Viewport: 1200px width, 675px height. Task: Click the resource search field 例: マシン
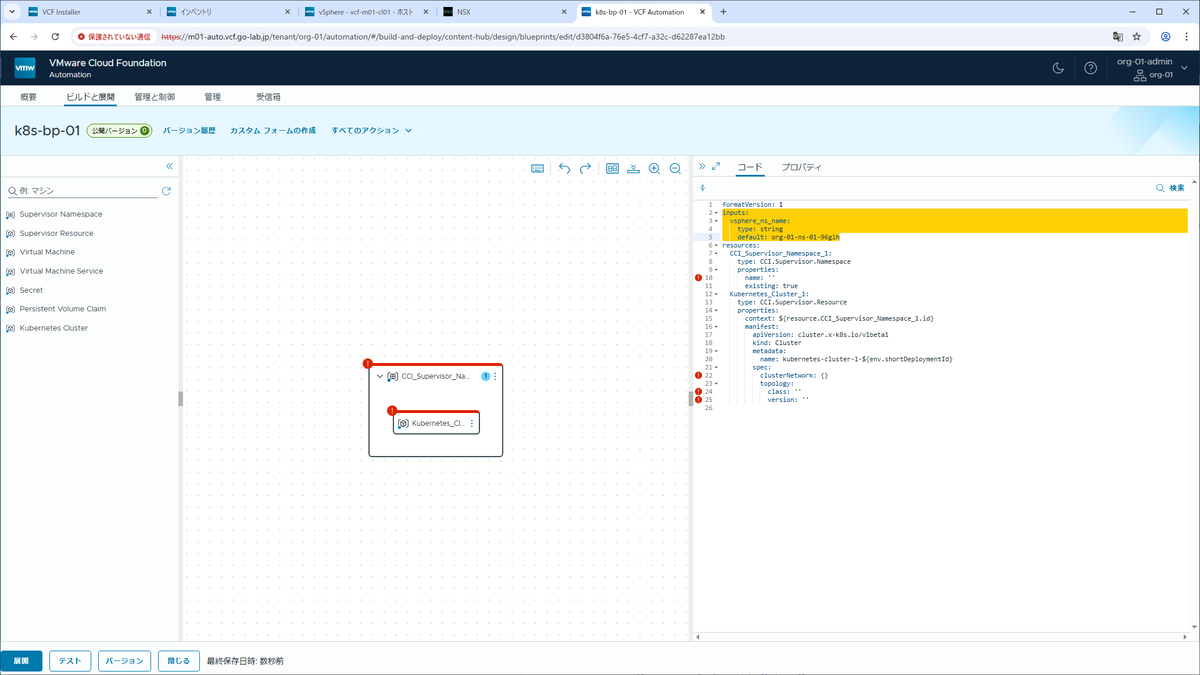pyautogui.click(x=84, y=190)
